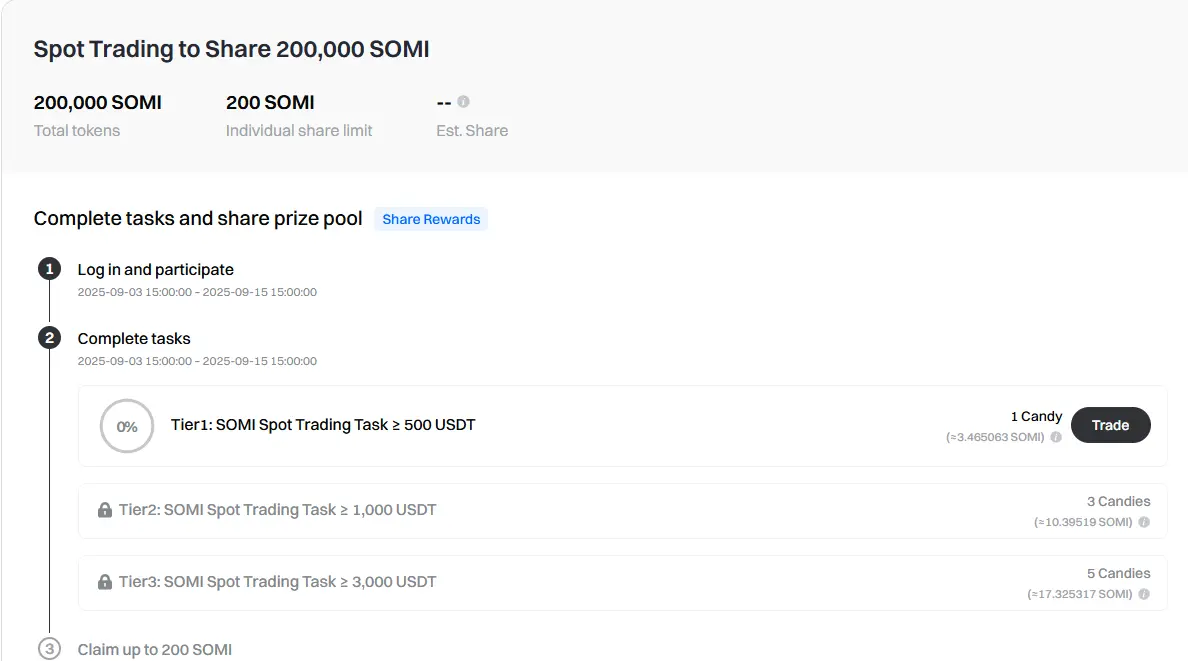Viewport: 1188px width, 661px height.
Task: Click the step 2 circle marker
Action: tap(49, 338)
